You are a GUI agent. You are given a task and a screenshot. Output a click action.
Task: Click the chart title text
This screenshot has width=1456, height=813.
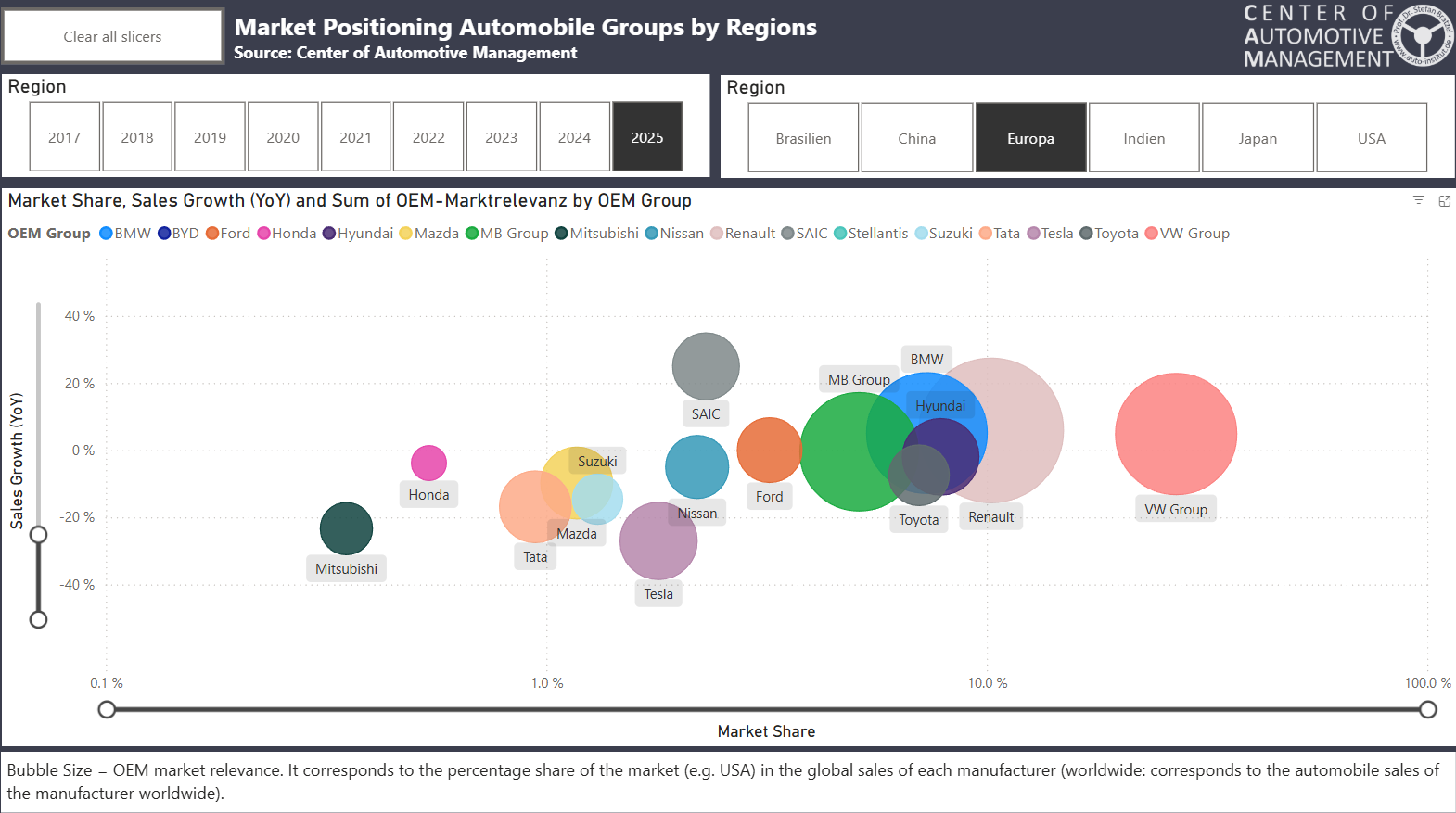[x=350, y=200]
